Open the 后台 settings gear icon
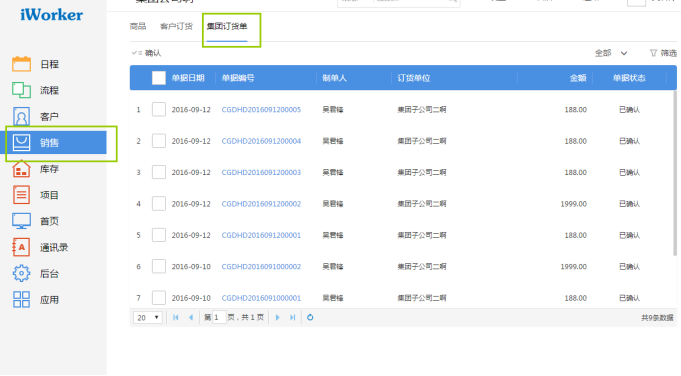The height and width of the screenshot is (376, 681). [21, 273]
